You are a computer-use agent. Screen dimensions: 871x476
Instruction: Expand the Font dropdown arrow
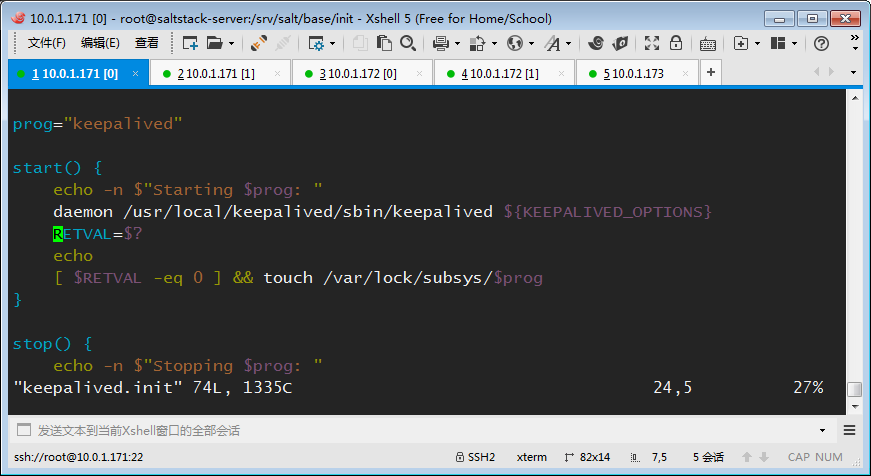pyautogui.click(x=568, y=43)
